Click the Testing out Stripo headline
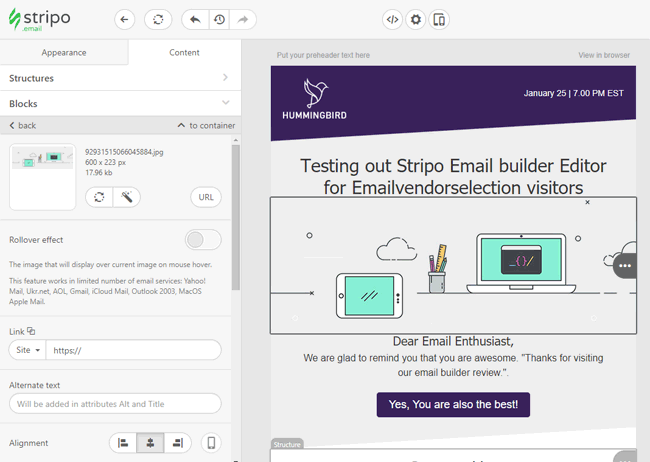650x462 pixels. click(x=453, y=177)
